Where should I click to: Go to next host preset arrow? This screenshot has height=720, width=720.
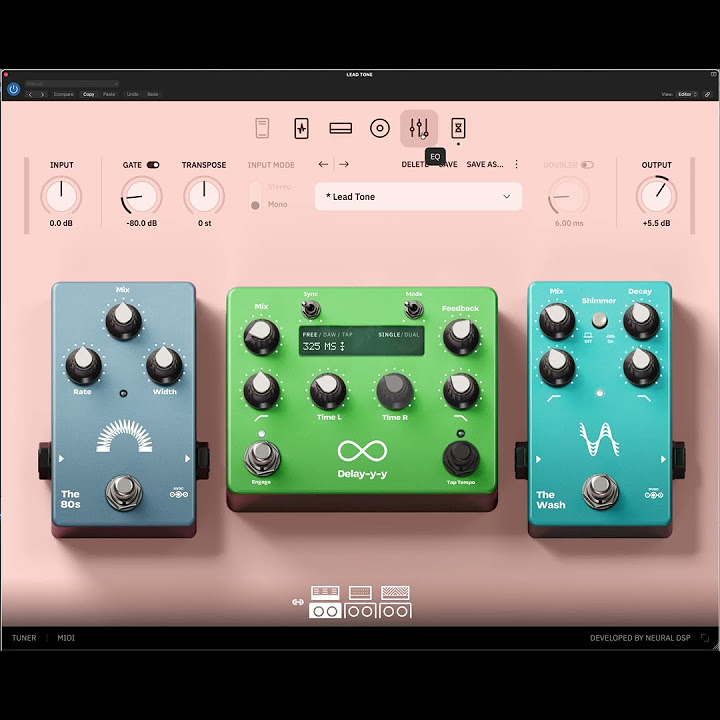42,95
